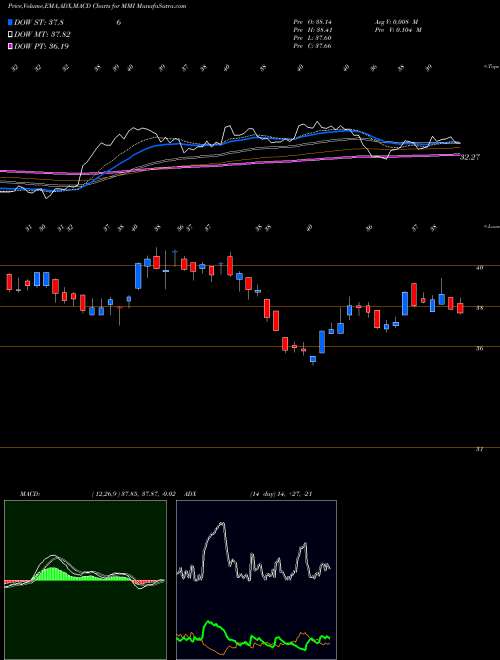This screenshot has width=500, height=660.
Task: Click the ADX (14 day) values text
Action: click(x=280, y=494)
